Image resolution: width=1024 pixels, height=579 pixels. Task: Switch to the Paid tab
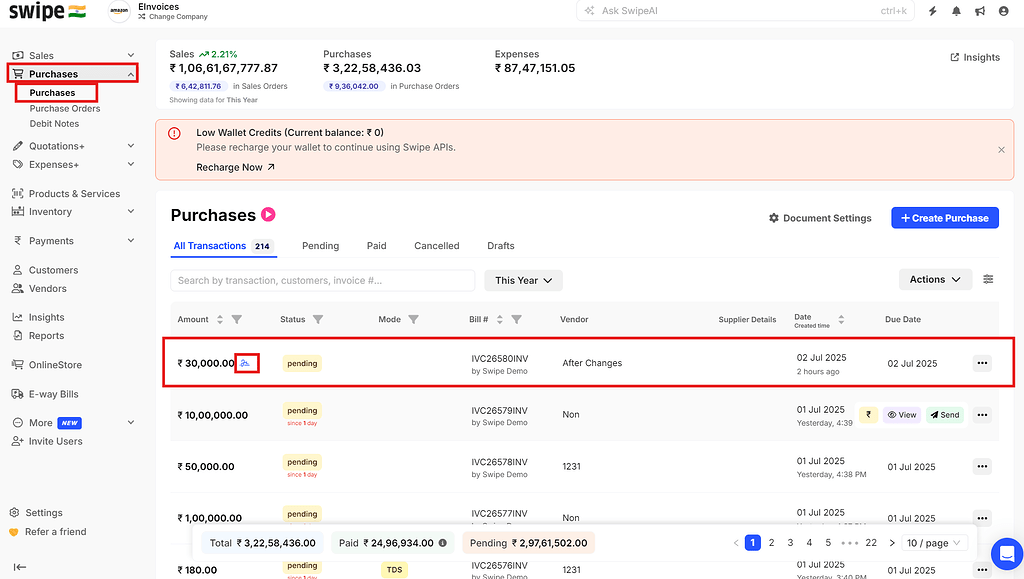pyautogui.click(x=376, y=245)
